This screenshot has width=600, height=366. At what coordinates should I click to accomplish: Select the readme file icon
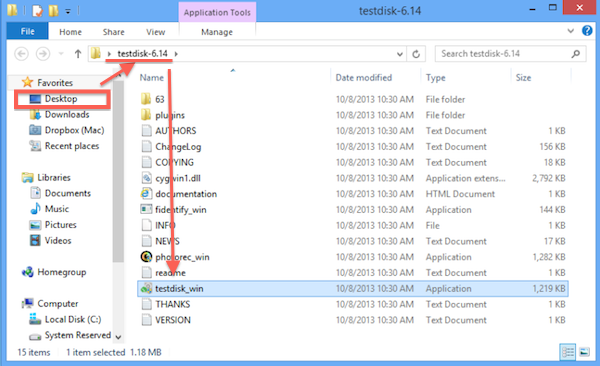[x=146, y=273]
